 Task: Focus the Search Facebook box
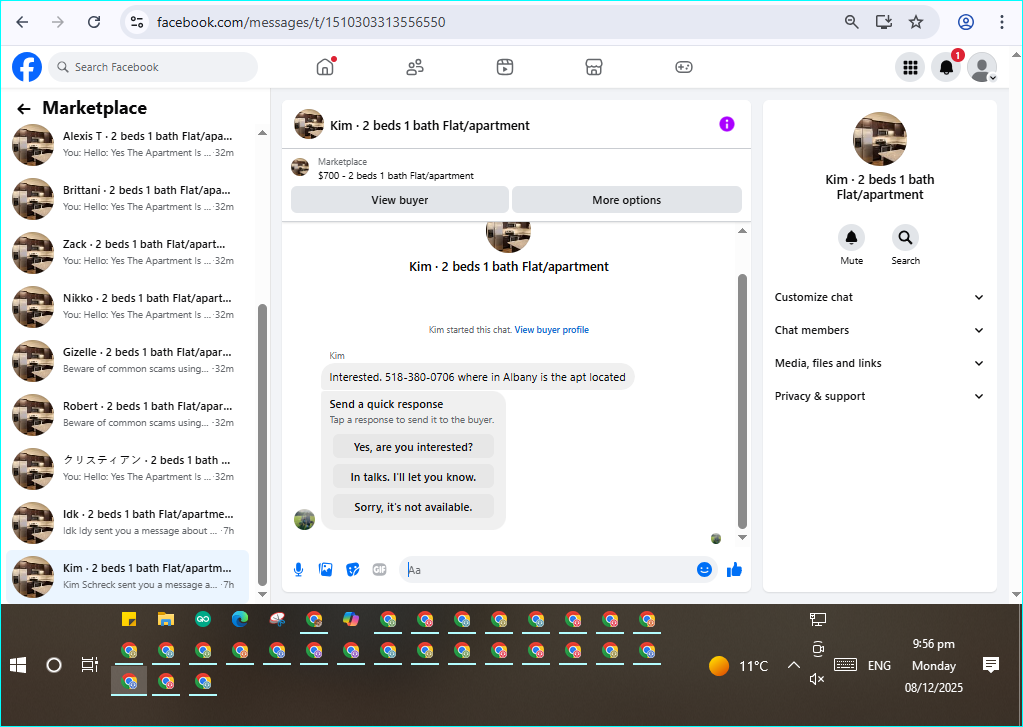[153, 67]
